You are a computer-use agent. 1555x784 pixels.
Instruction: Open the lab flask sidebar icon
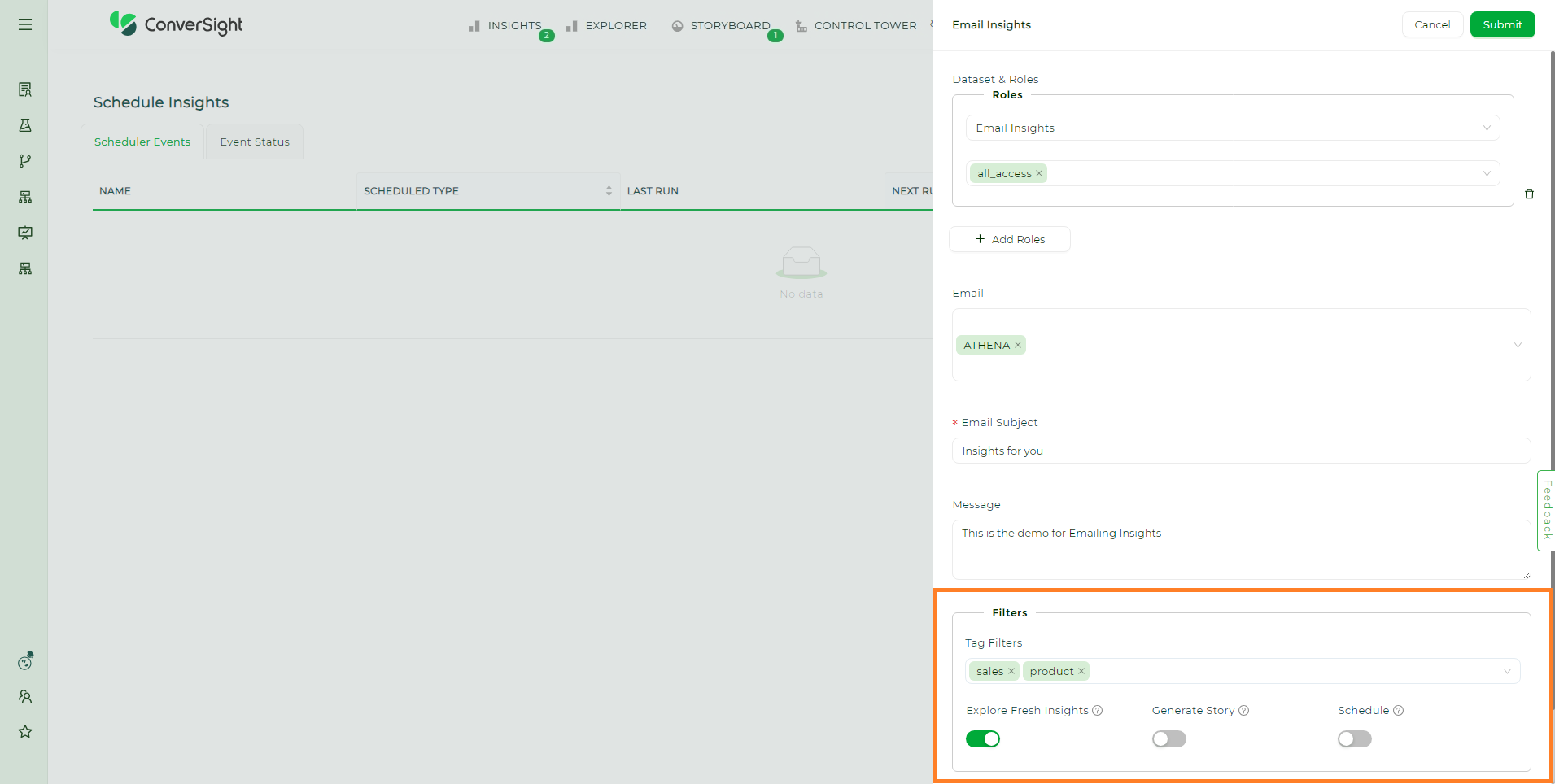tap(25, 125)
